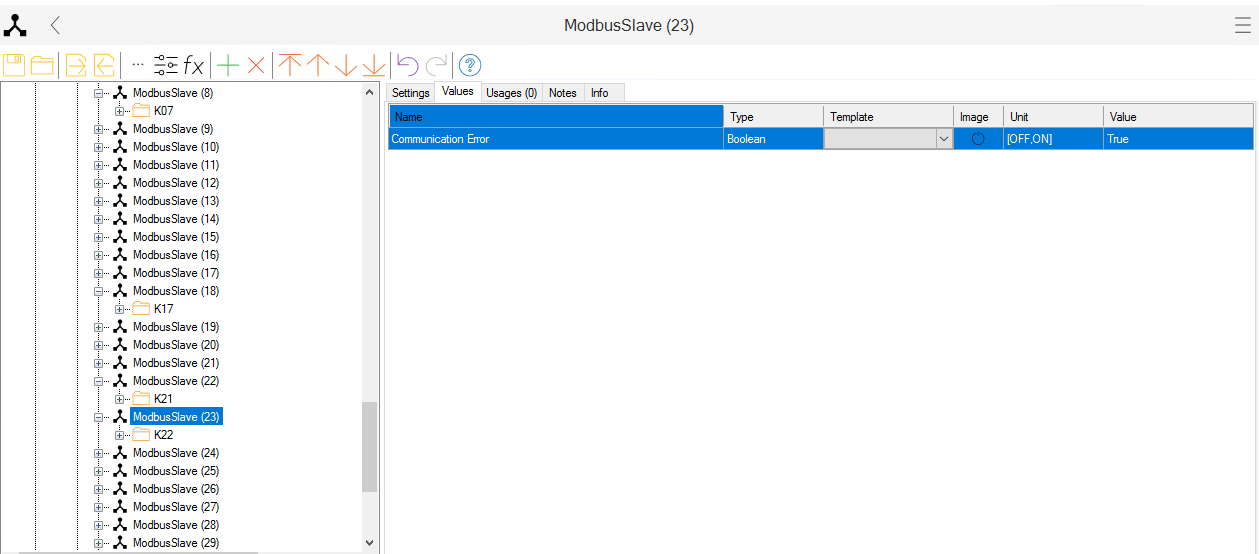Image resolution: width=1259 pixels, height=554 pixels.
Task: Click the save icon in toolbar
Action: pos(14,66)
